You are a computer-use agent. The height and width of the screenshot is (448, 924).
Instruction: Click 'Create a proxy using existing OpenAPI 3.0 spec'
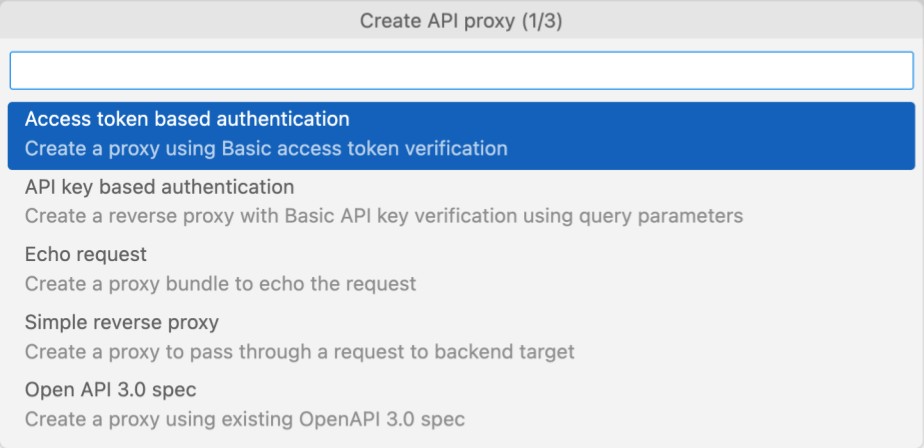click(244, 419)
